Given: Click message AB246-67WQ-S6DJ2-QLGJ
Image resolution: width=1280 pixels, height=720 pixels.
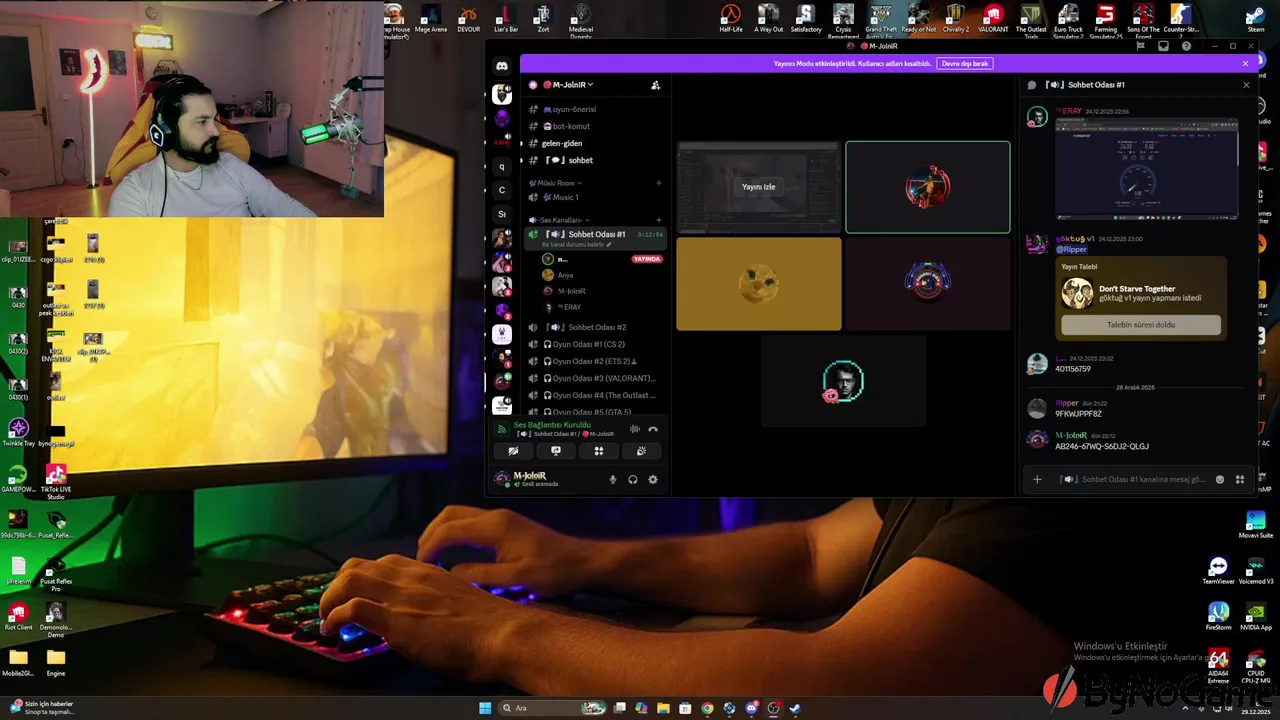Looking at the screenshot, I should (1102, 446).
